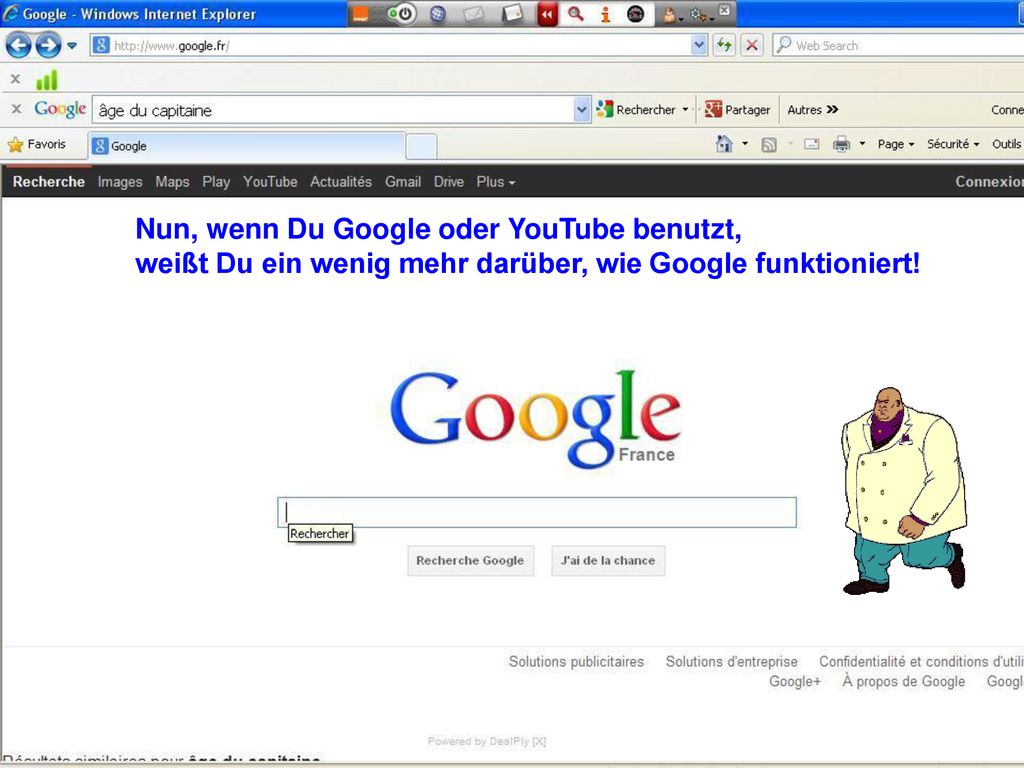
Task: Expand the Autres toolbar overflow
Action: click(x=812, y=110)
